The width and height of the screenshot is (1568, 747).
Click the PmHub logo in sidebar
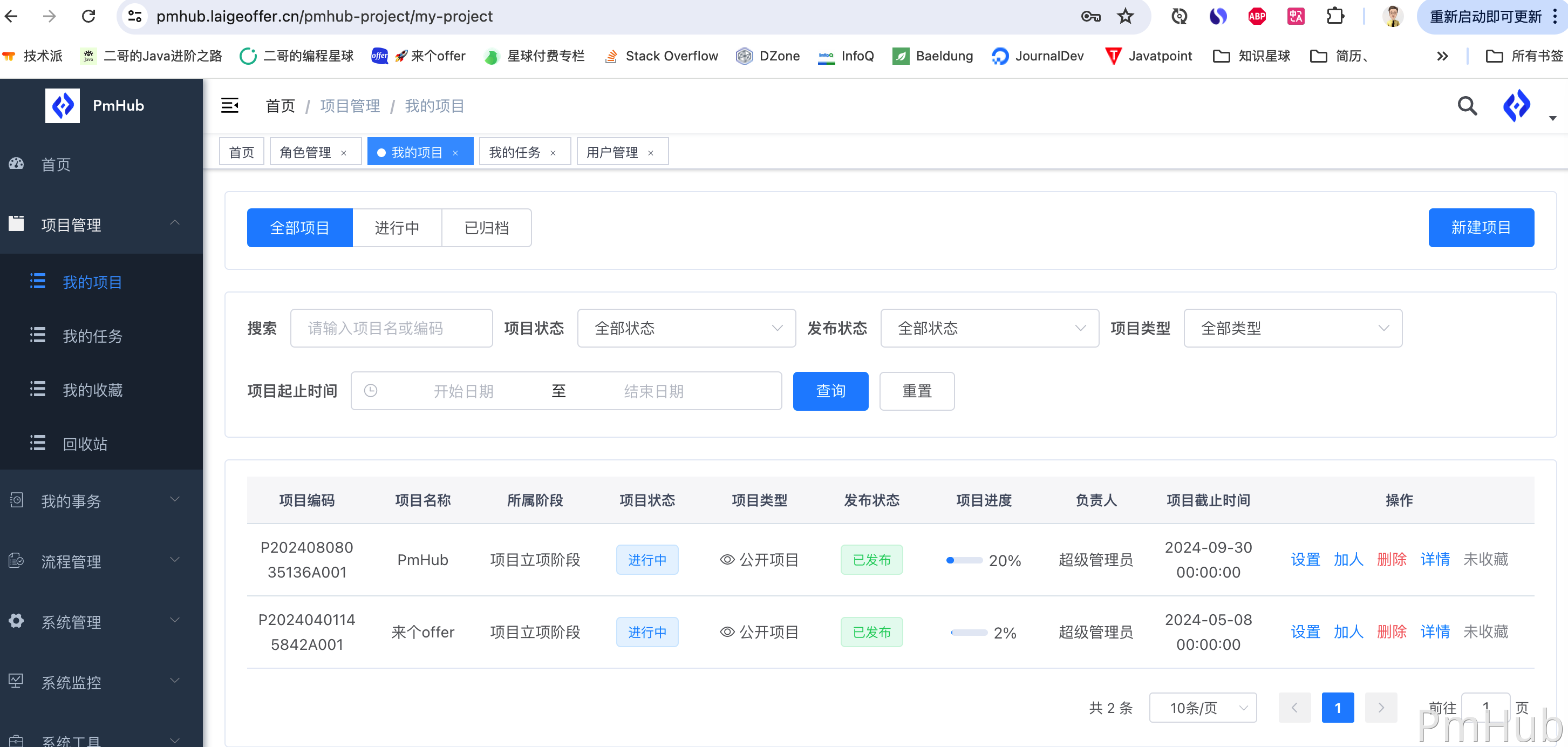[x=63, y=105]
